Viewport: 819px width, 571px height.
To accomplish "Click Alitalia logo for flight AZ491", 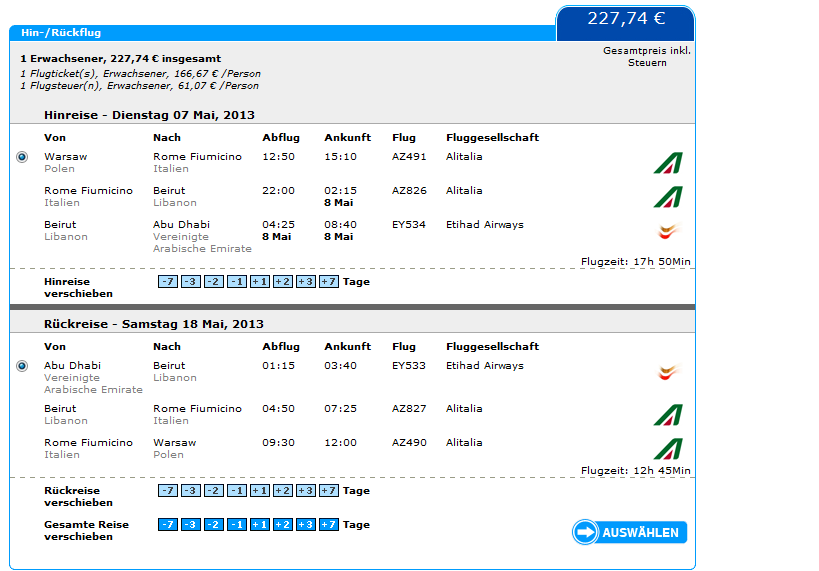I will click(x=668, y=163).
